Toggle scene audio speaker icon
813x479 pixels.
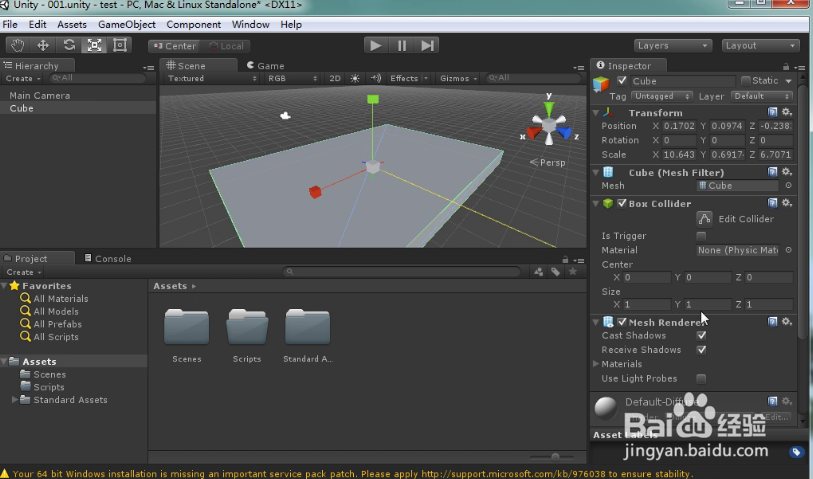pos(376,78)
